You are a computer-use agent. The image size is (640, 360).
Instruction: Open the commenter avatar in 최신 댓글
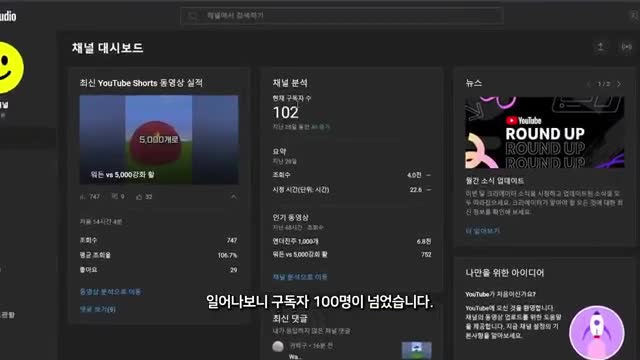(x=278, y=347)
